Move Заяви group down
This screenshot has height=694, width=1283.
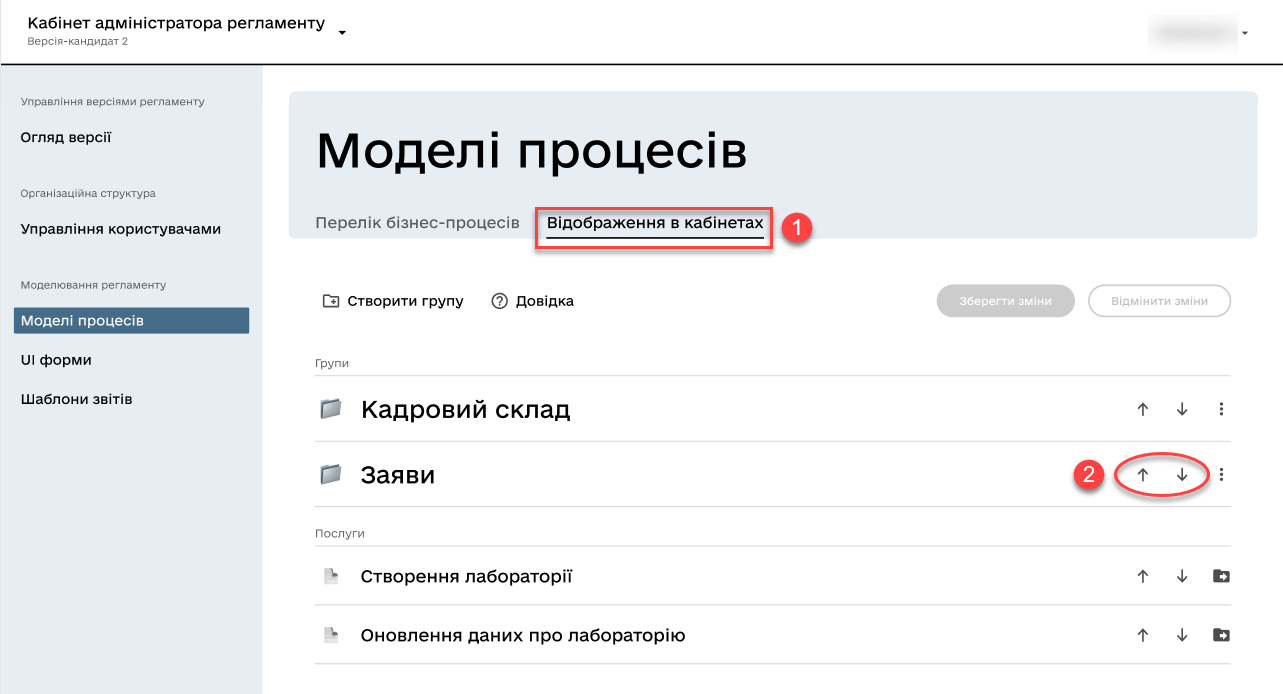click(1182, 475)
